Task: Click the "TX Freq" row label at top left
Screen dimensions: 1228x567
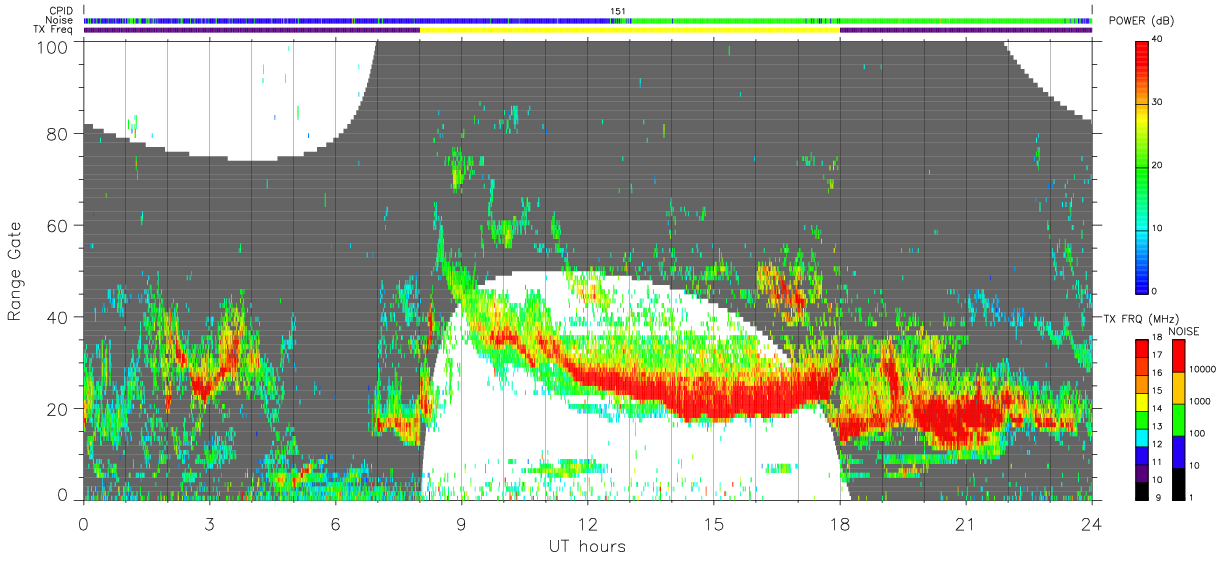Action: point(54,30)
